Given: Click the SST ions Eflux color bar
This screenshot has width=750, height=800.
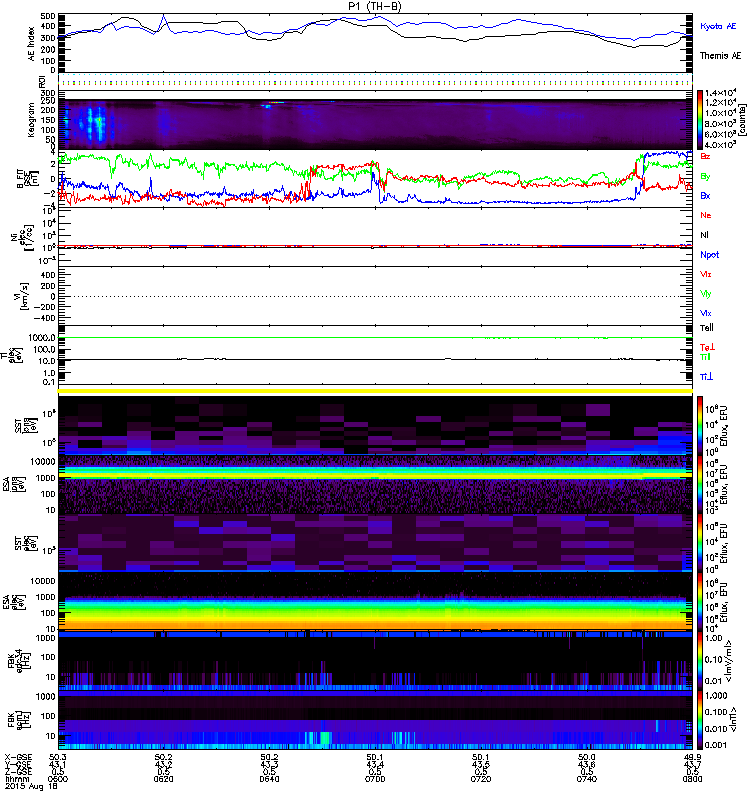Looking at the screenshot, I should (x=700, y=425).
